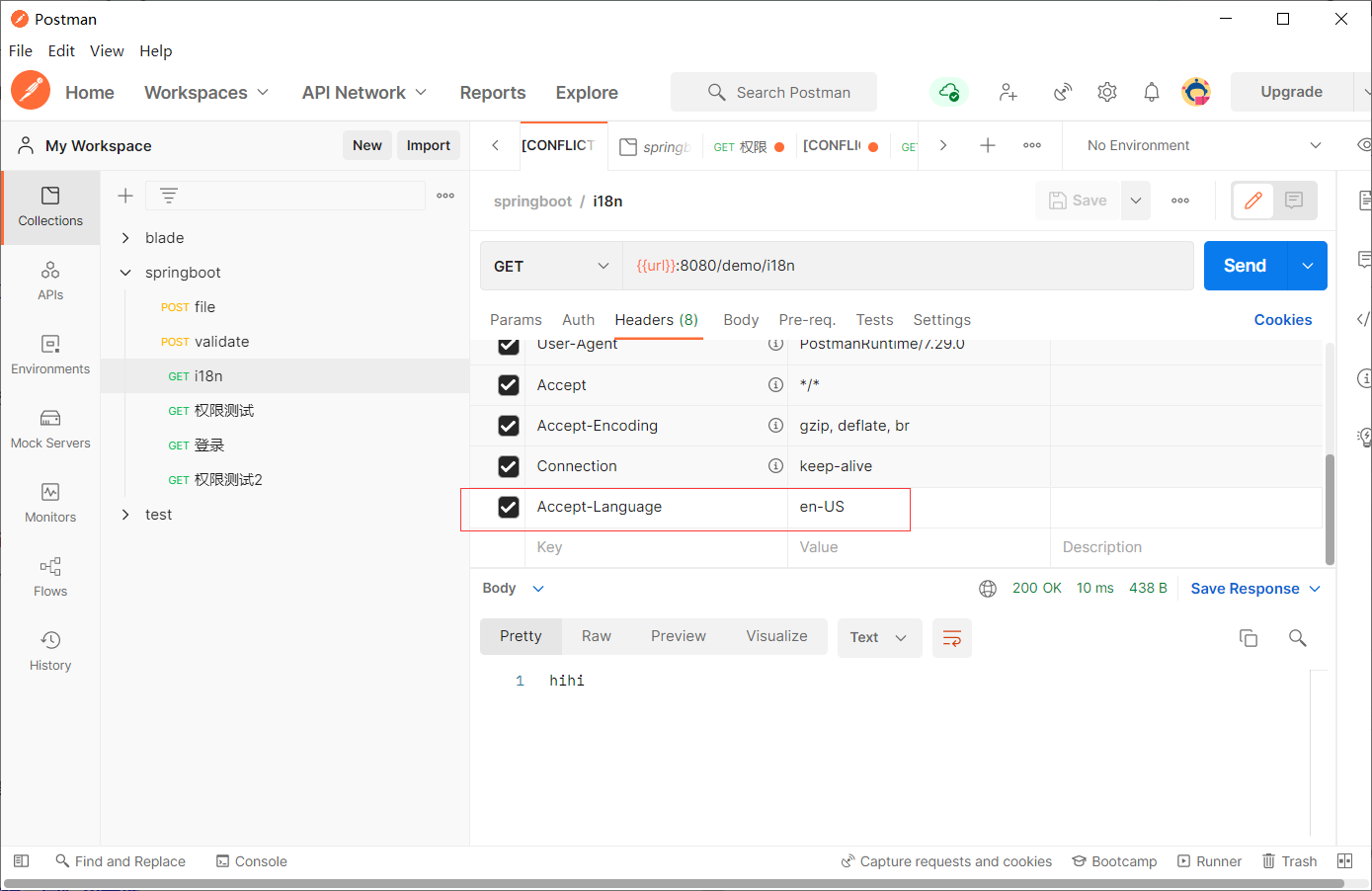1372x891 pixels.
Task: Expand the test collection
Action: pos(125,515)
